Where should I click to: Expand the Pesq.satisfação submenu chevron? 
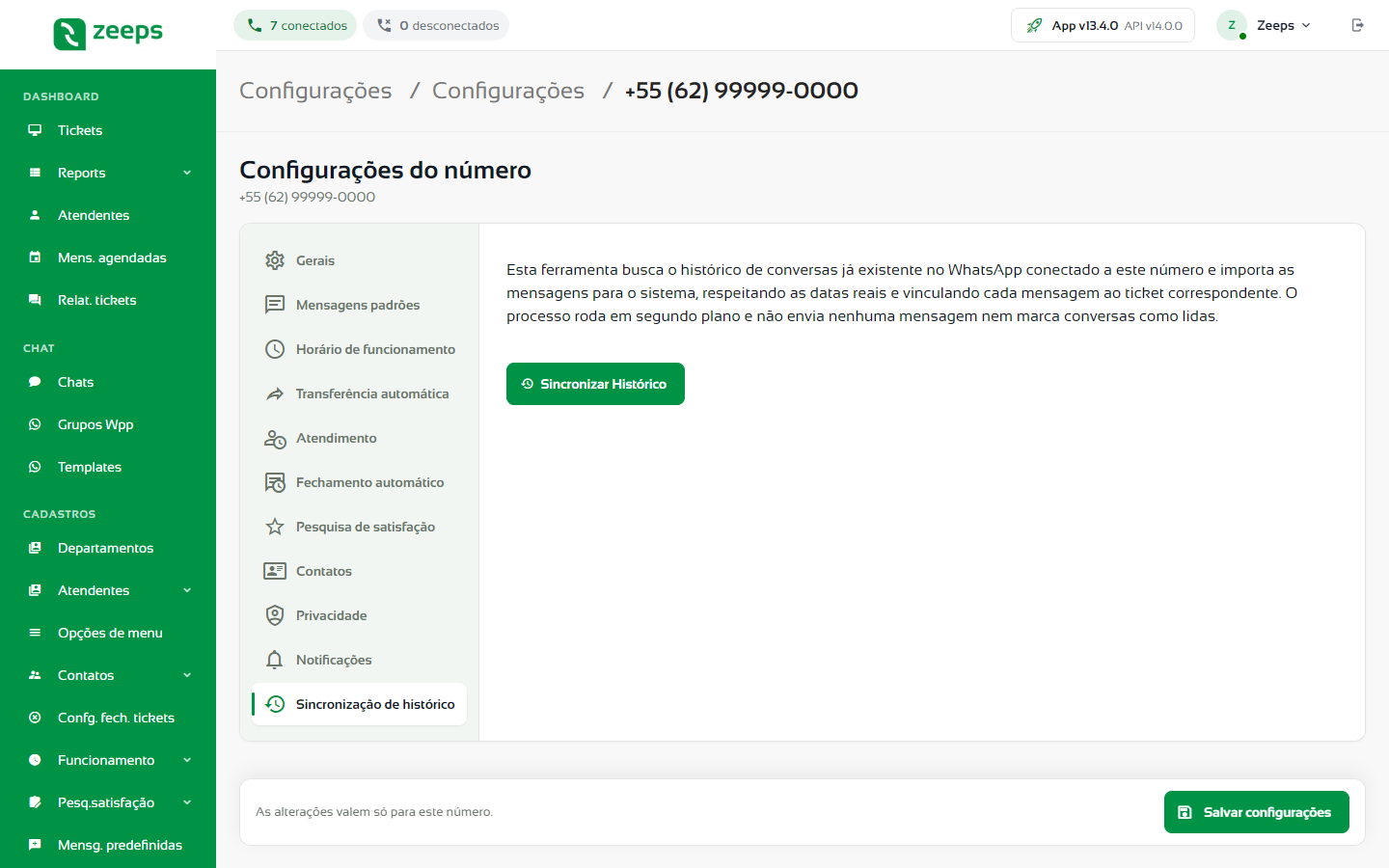click(x=187, y=802)
